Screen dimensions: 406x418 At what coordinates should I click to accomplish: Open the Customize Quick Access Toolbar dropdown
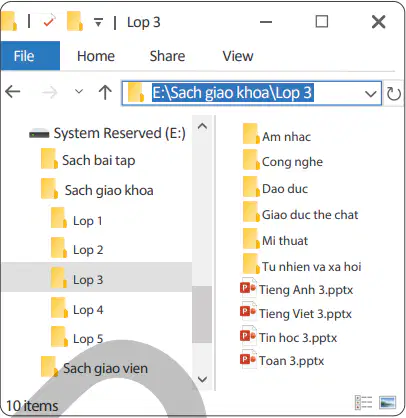[98, 22]
